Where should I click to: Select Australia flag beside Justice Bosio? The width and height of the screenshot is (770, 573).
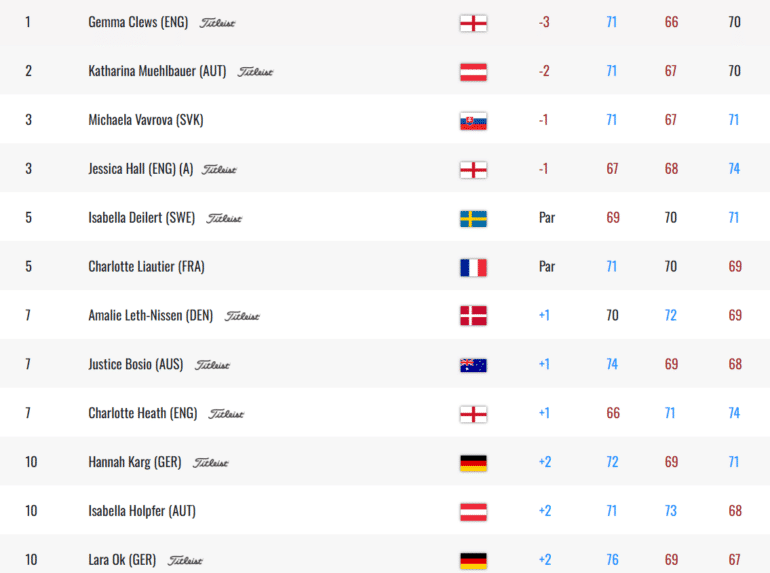click(473, 365)
